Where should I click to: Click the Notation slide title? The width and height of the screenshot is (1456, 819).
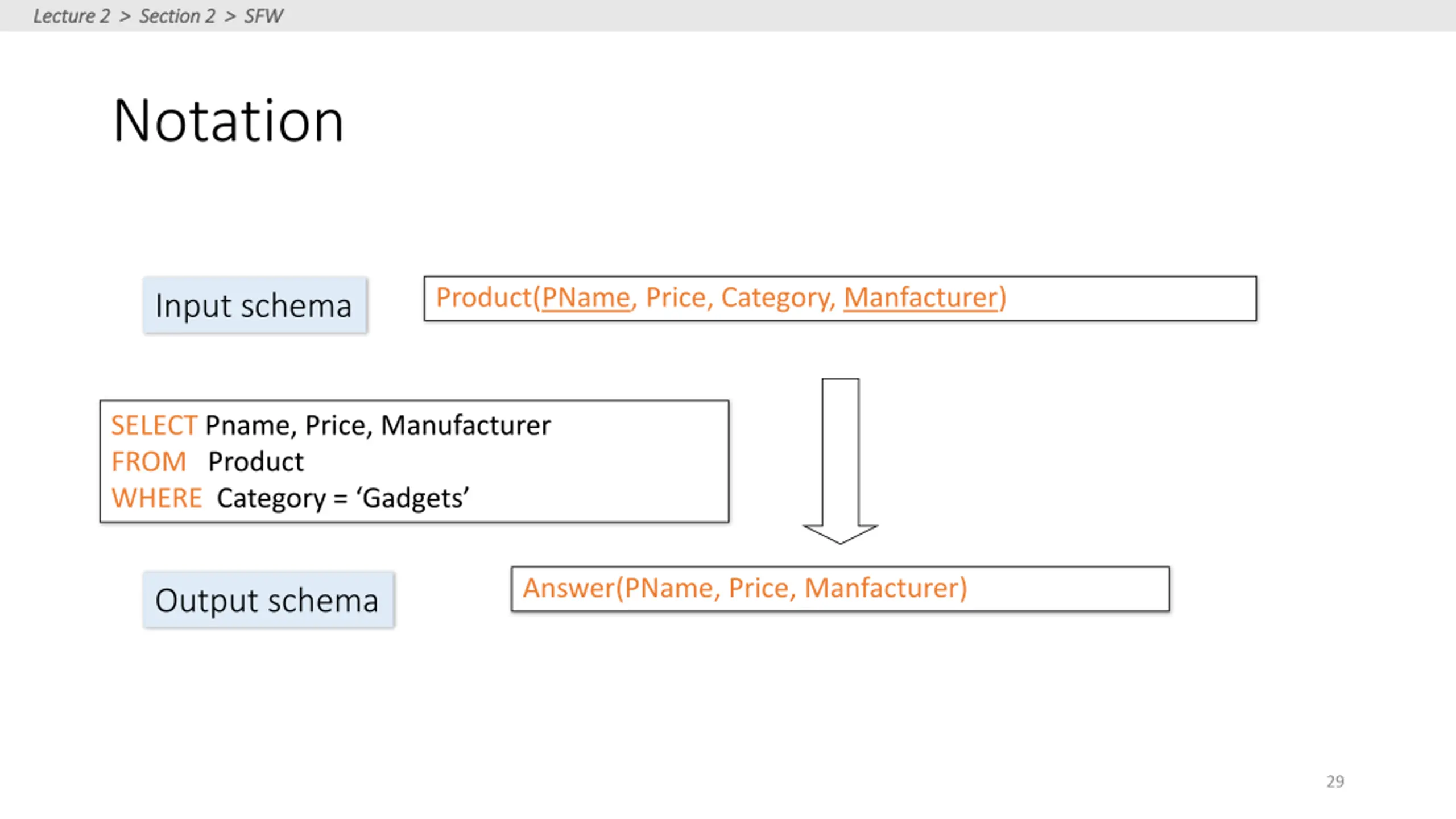click(228, 121)
